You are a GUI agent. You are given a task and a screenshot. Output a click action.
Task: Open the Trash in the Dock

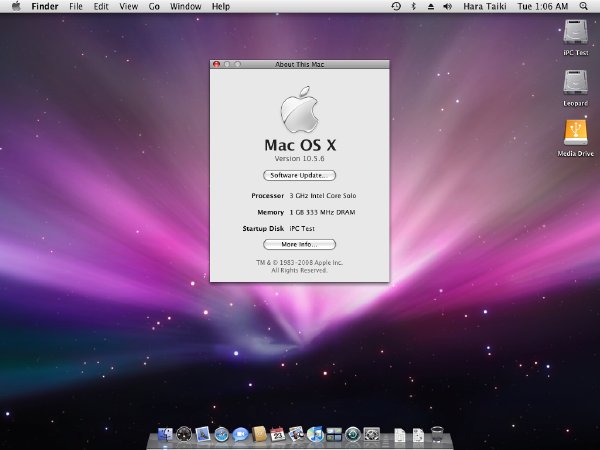click(437, 435)
